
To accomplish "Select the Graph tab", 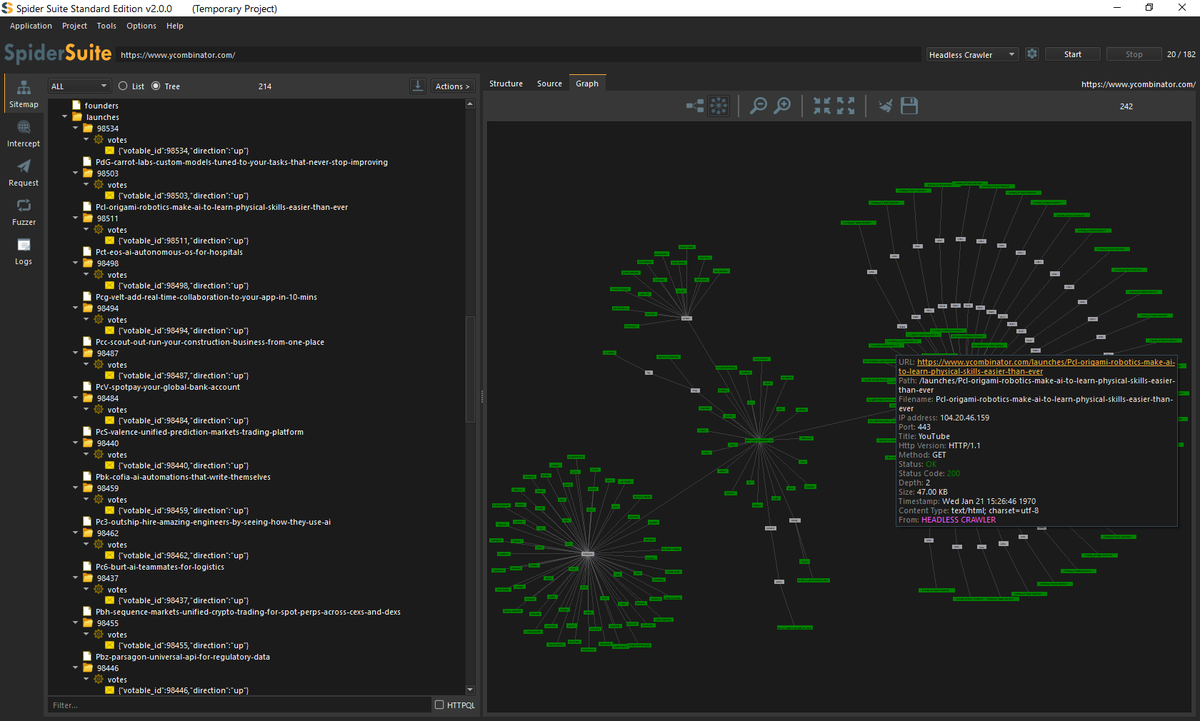I will (587, 84).
